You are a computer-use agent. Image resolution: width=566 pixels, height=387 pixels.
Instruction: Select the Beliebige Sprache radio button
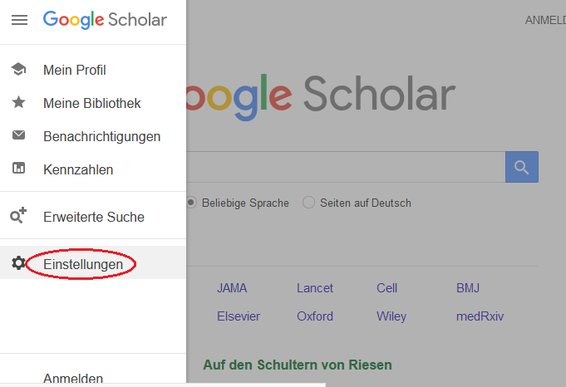(x=191, y=203)
